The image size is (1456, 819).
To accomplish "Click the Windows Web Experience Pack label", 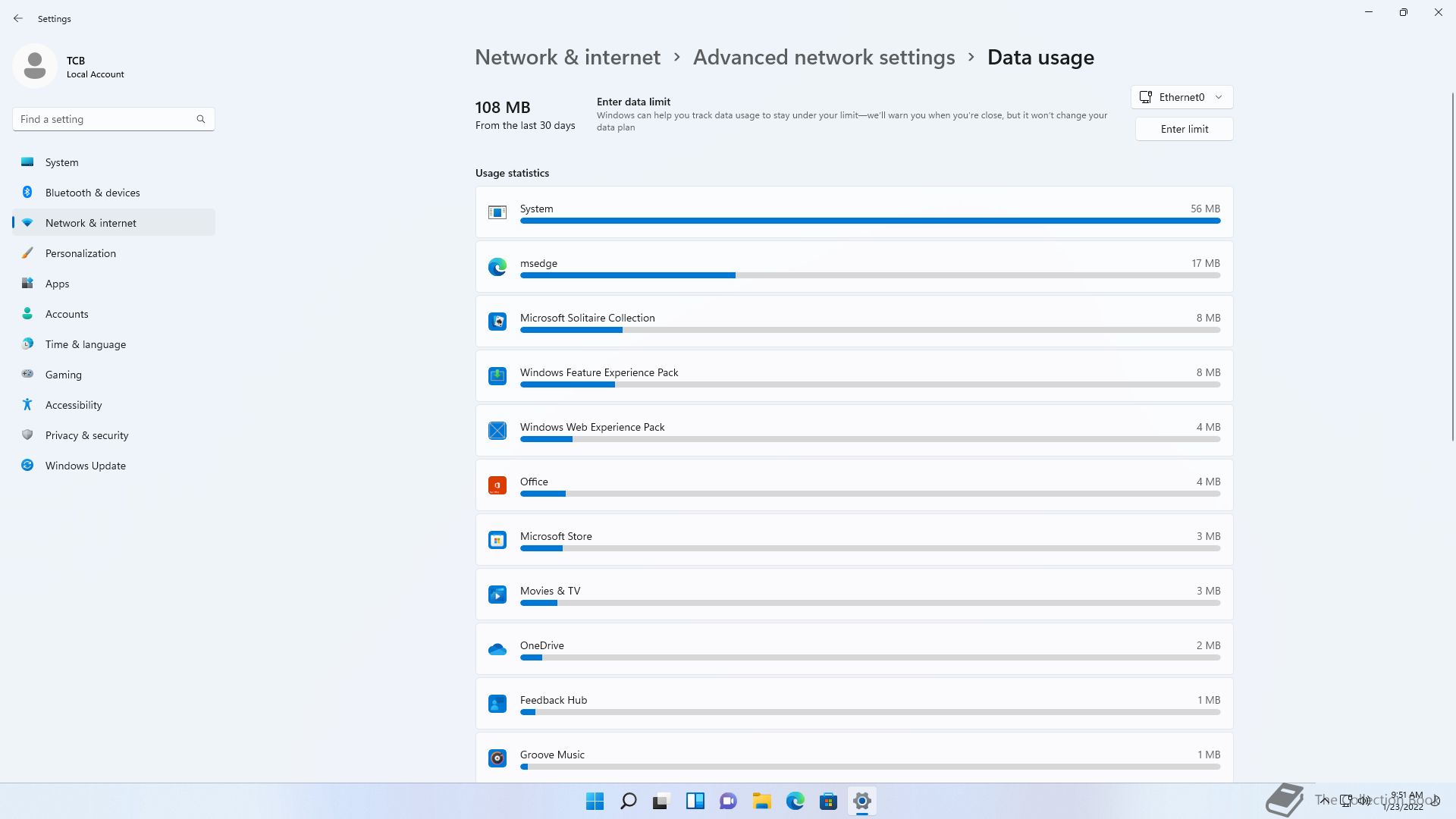I will (x=592, y=427).
